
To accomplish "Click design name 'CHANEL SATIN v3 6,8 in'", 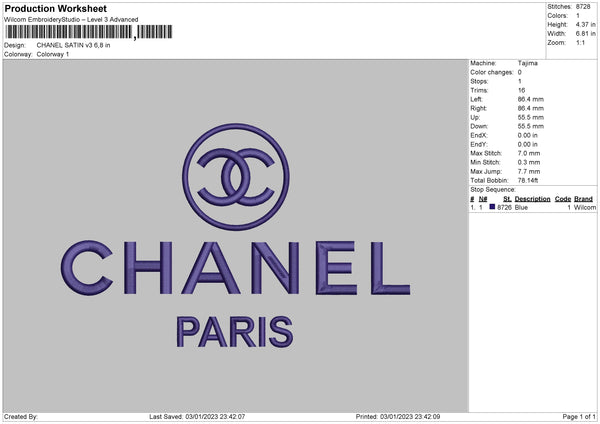I will point(73,45).
